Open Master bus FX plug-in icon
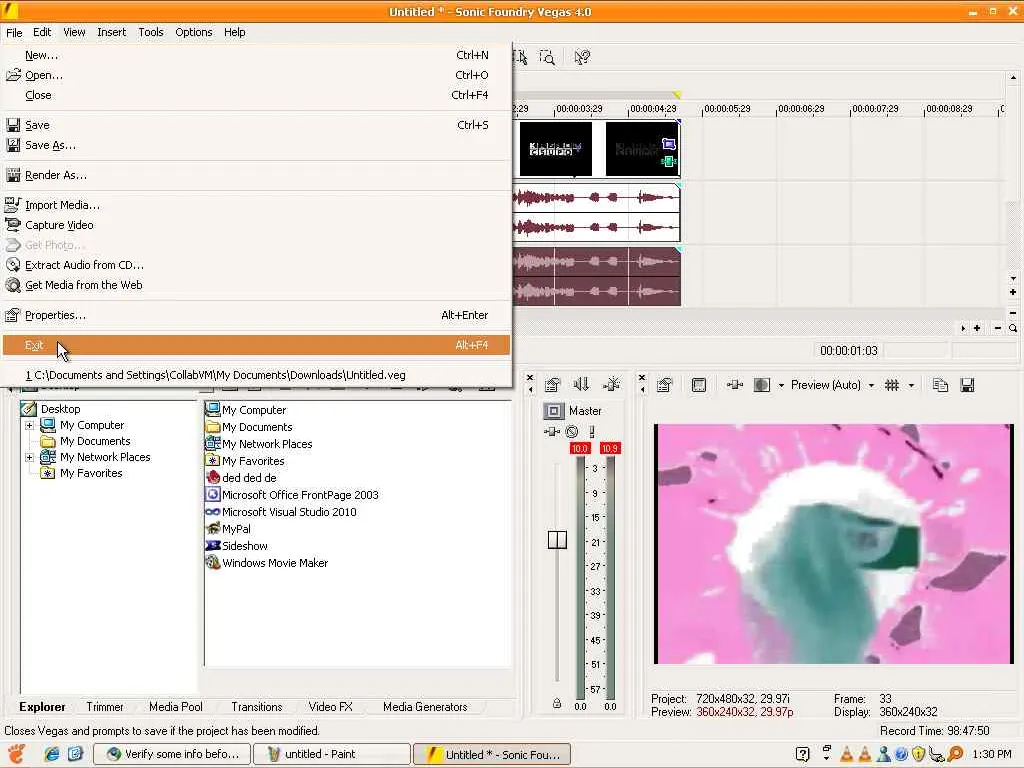The image size is (1024, 768). pos(552,432)
